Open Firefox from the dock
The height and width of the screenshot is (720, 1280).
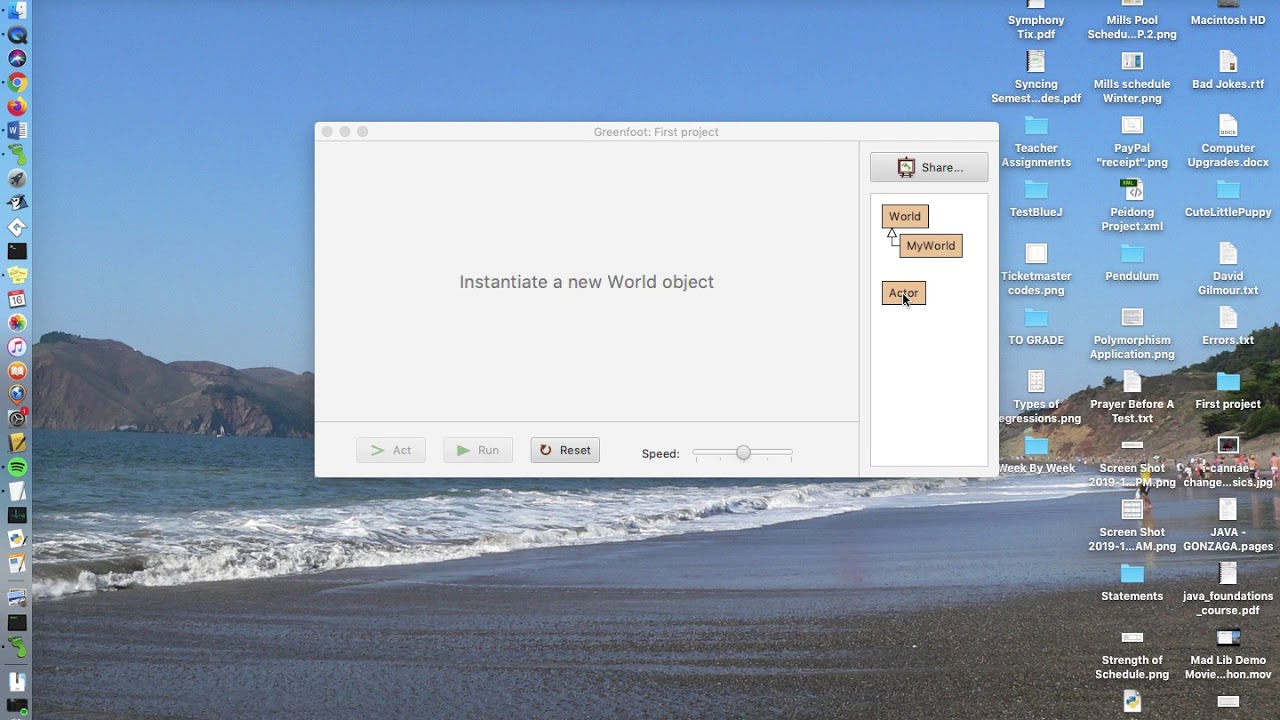pyautogui.click(x=17, y=107)
